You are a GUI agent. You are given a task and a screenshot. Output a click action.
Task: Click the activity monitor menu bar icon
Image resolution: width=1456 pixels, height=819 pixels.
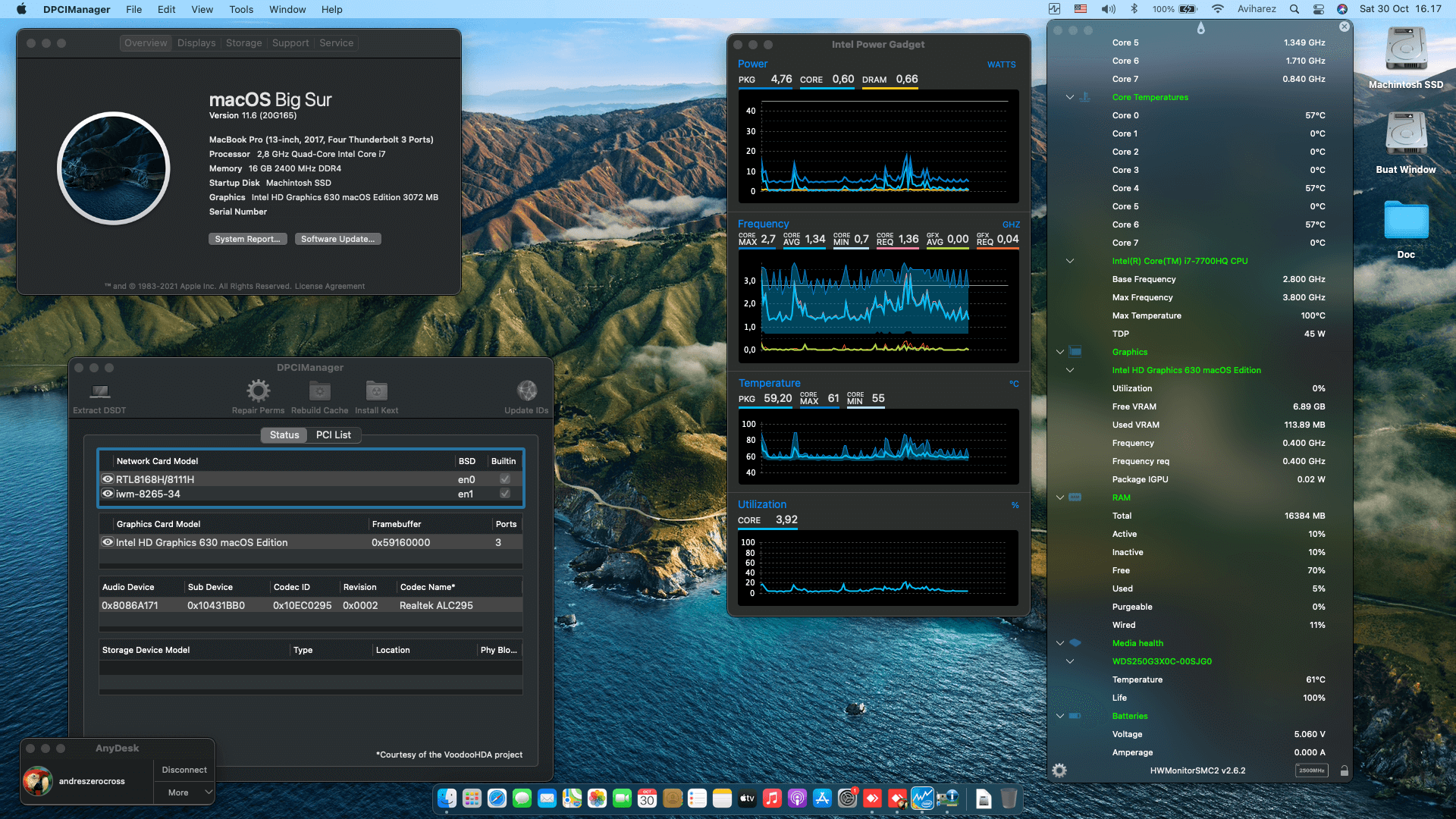(x=1054, y=9)
